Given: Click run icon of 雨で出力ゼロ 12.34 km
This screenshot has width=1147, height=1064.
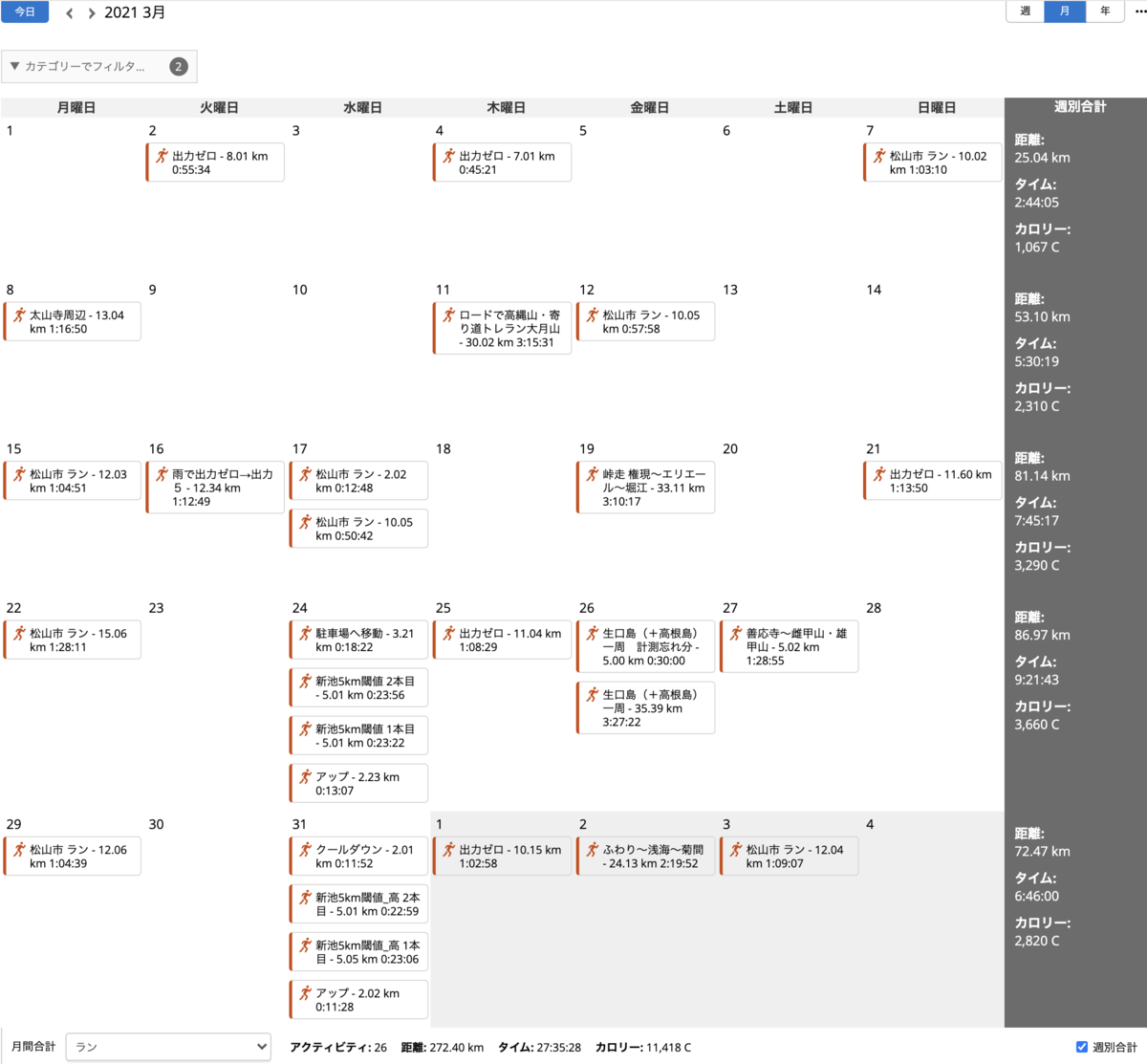Looking at the screenshot, I should point(162,473).
